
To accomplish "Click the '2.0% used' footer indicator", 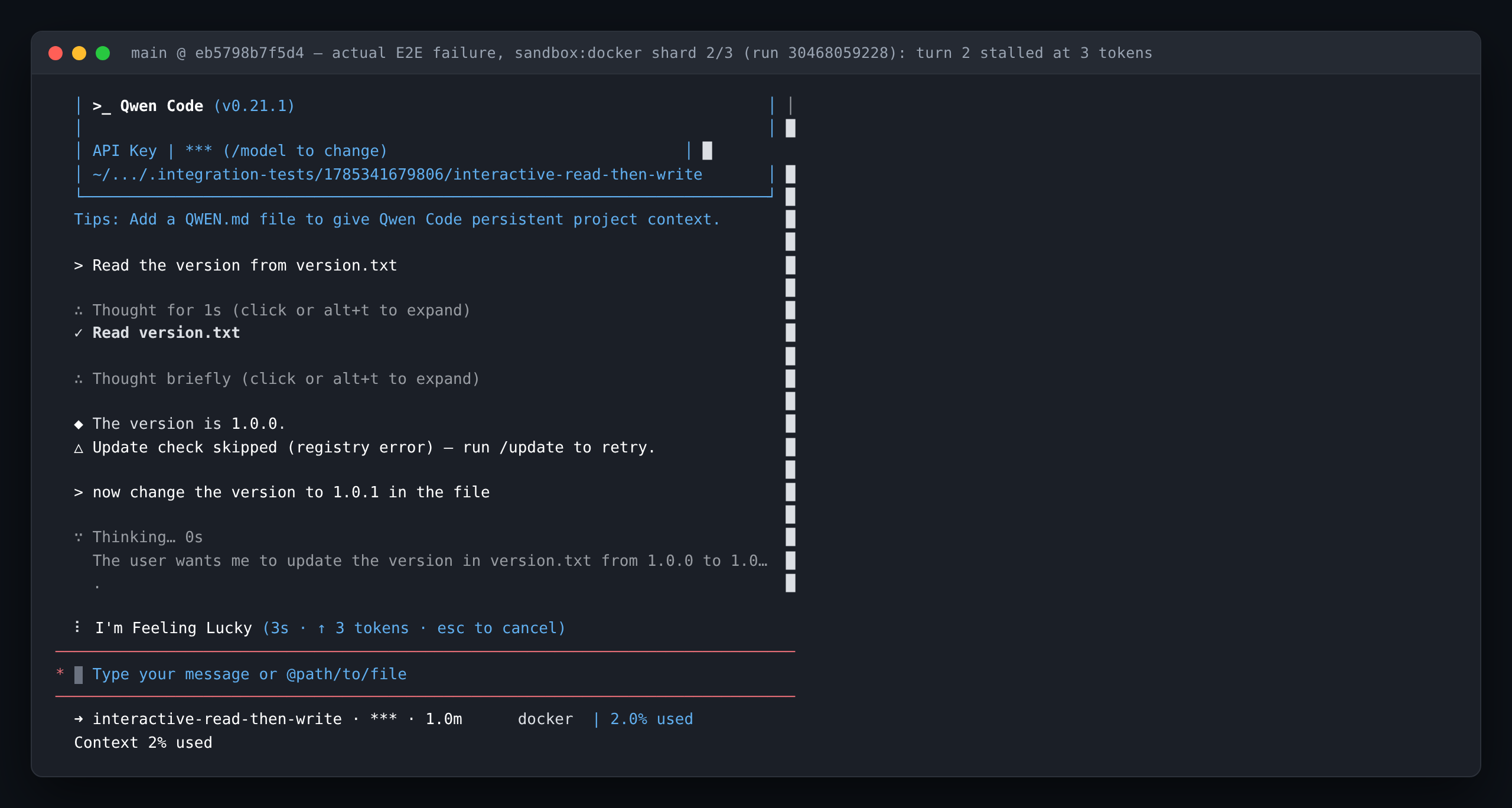I will [651, 719].
